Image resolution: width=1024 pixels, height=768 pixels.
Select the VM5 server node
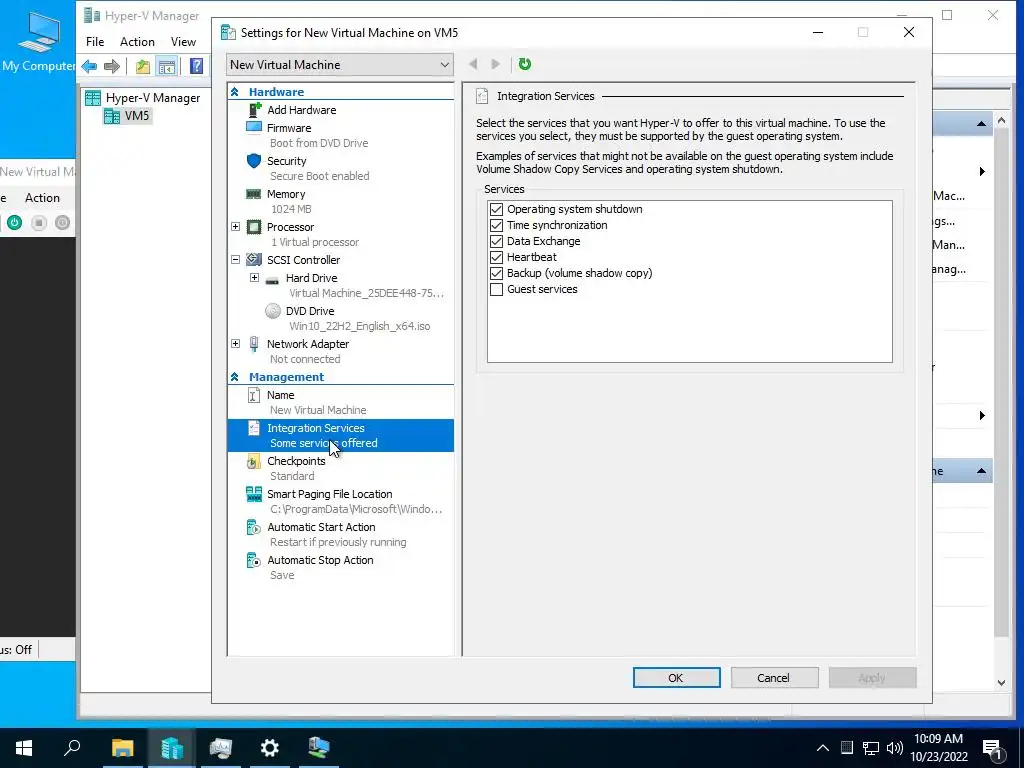click(x=127, y=116)
